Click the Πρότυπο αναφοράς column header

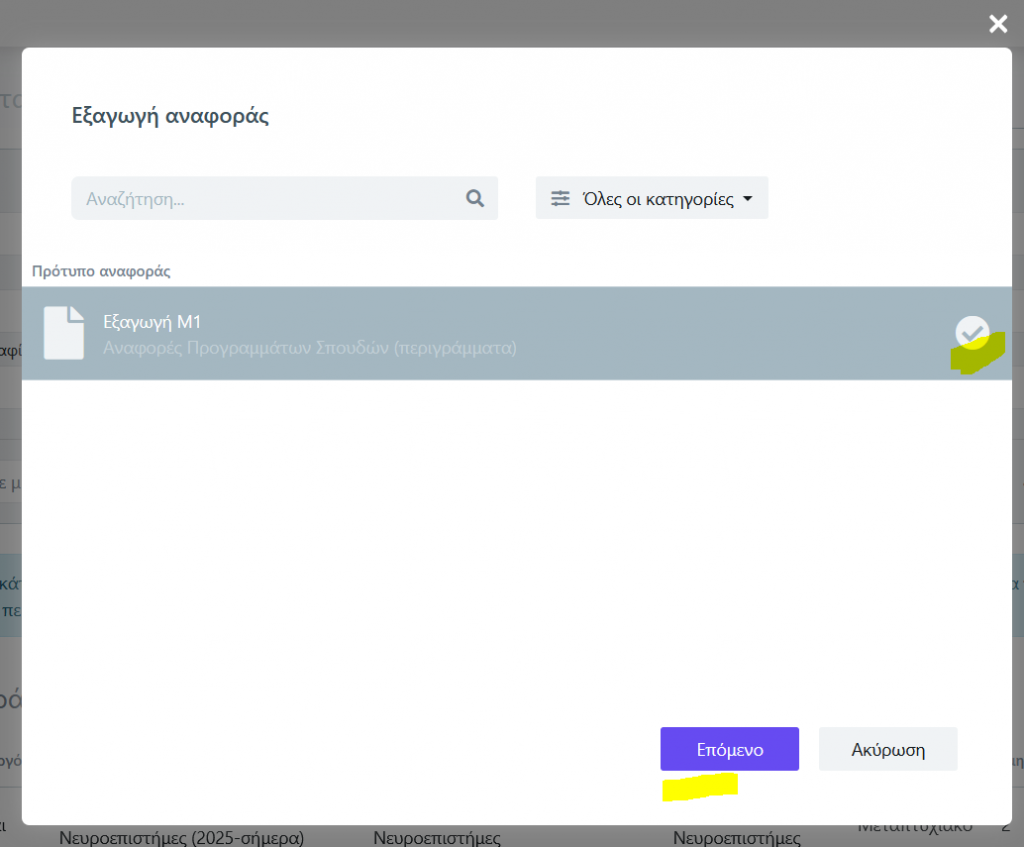click(101, 271)
